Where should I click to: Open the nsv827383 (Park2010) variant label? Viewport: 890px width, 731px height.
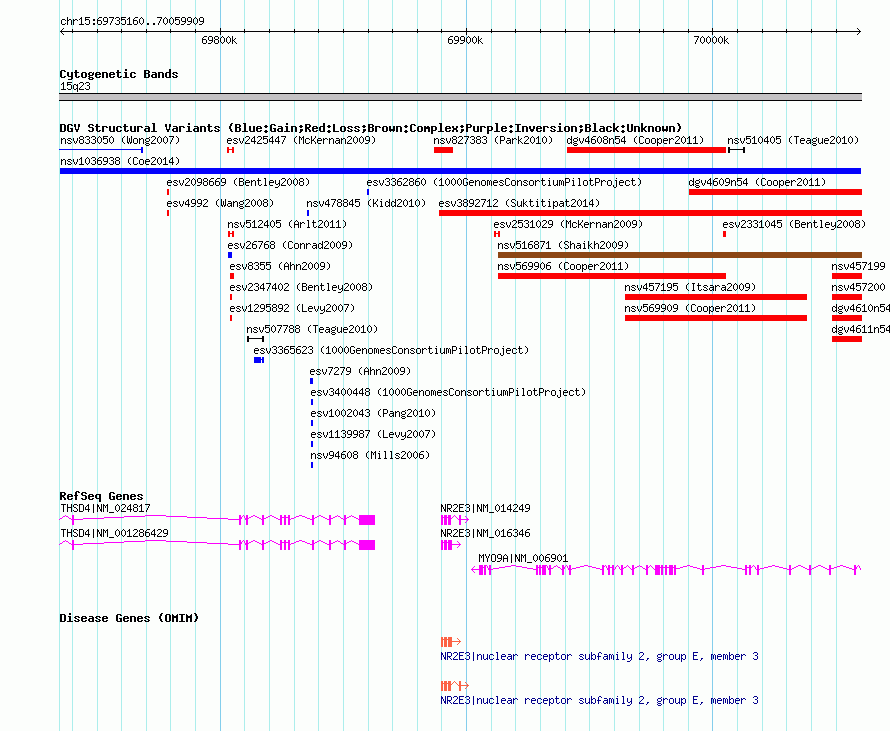493,140
